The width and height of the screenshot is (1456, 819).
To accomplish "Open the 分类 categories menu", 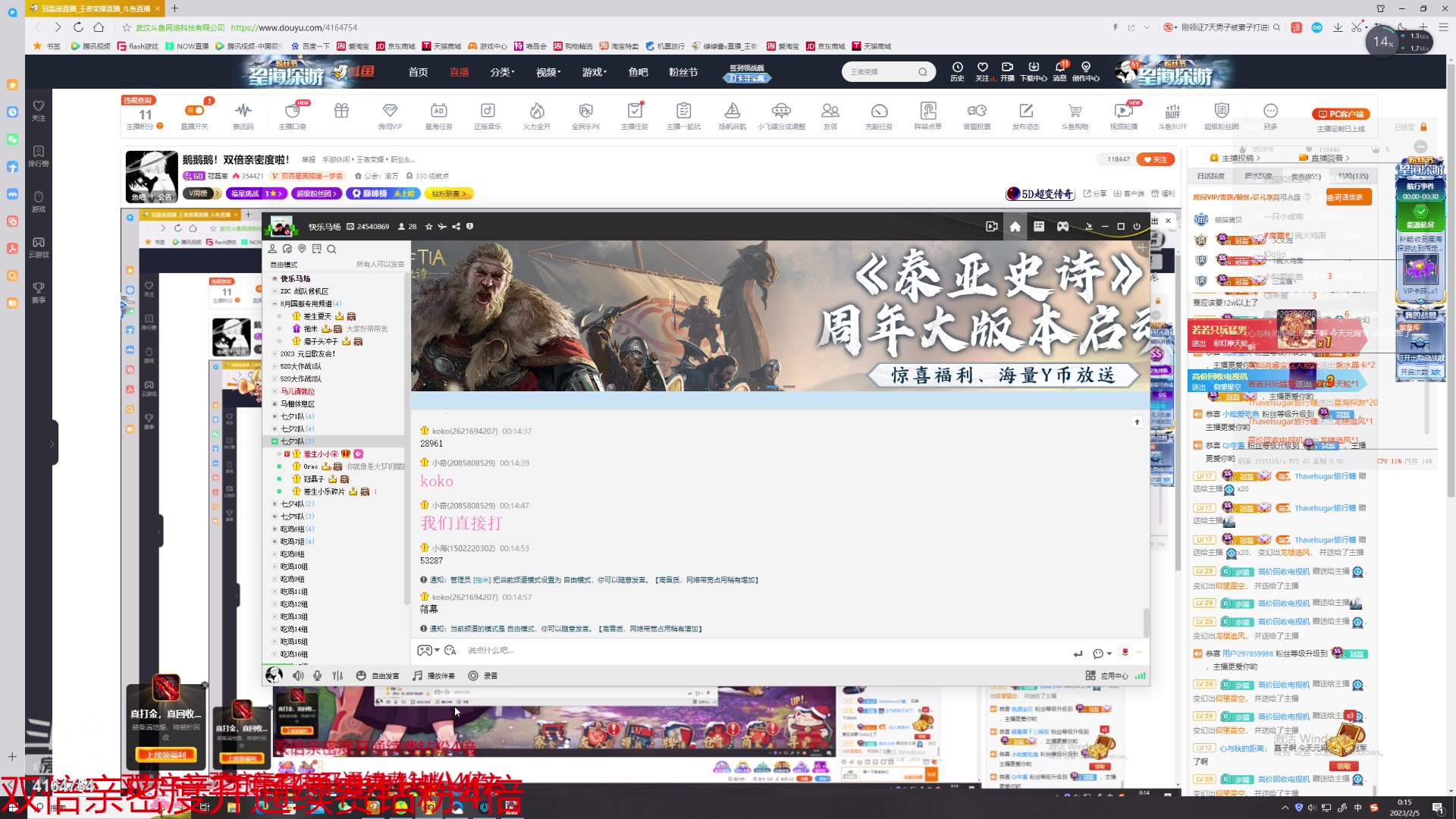I will [x=502, y=72].
